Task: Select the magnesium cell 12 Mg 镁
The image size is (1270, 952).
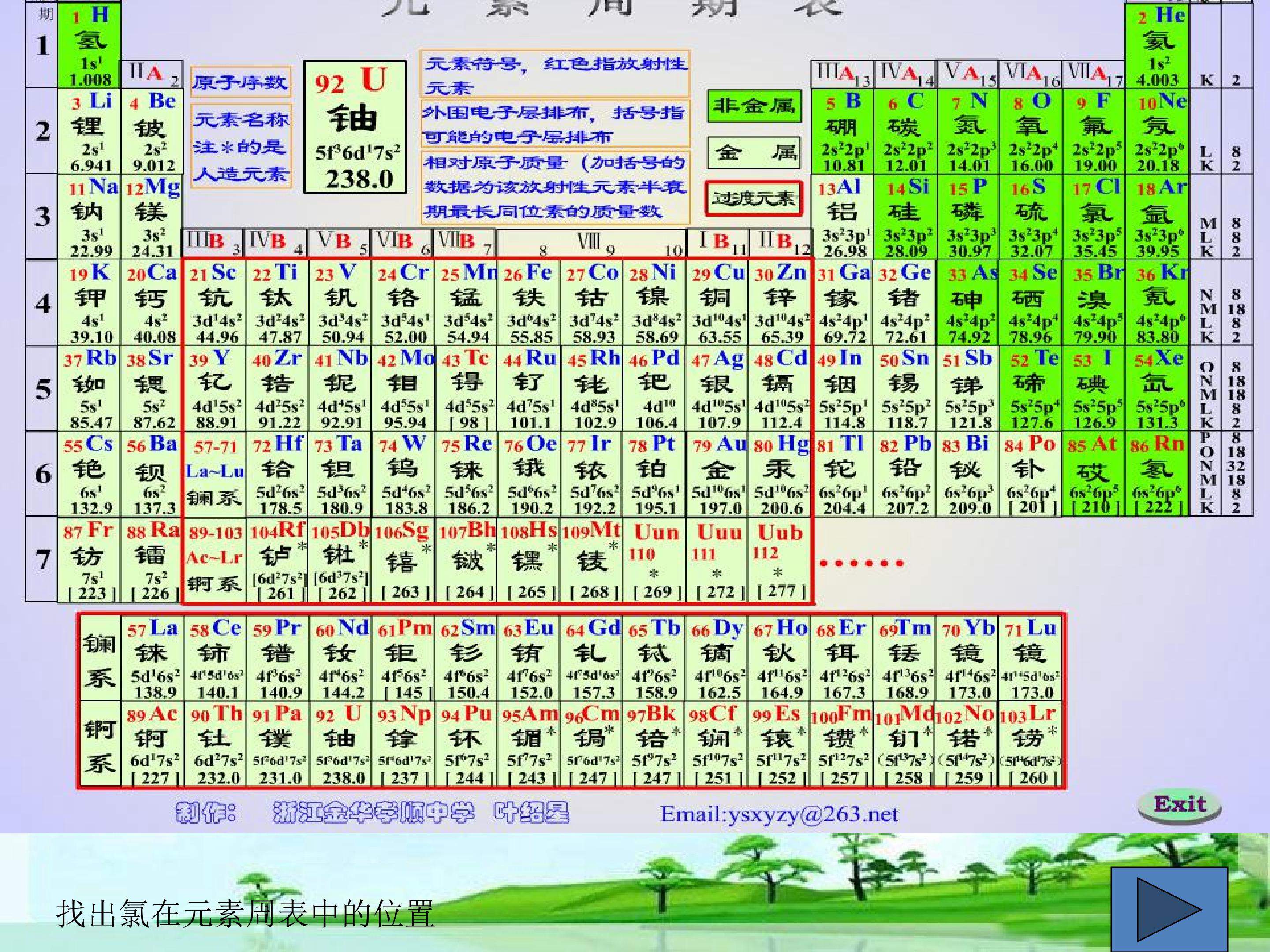Action: pyautogui.click(x=152, y=216)
